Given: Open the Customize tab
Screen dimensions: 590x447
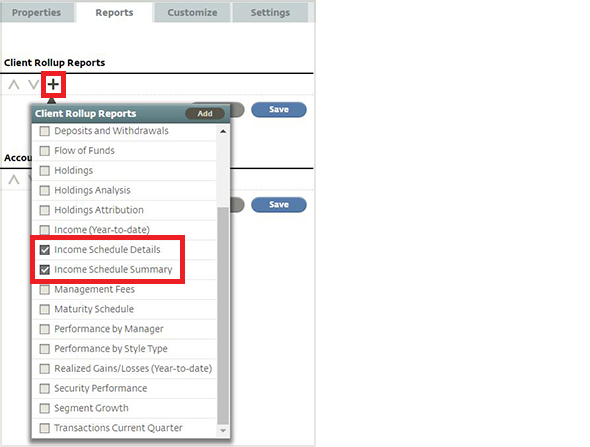Looking at the screenshot, I should coord(192,12).
